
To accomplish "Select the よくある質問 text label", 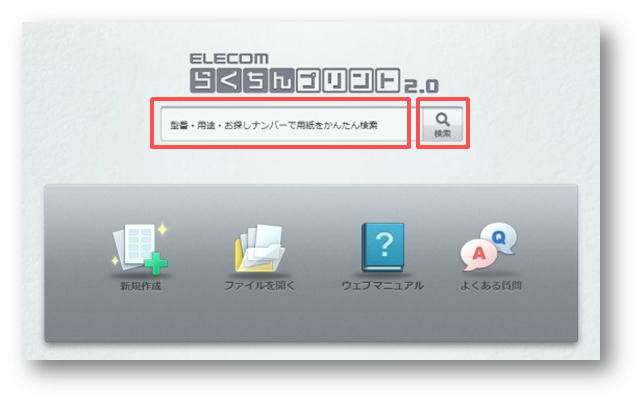I will click(491, 285).
